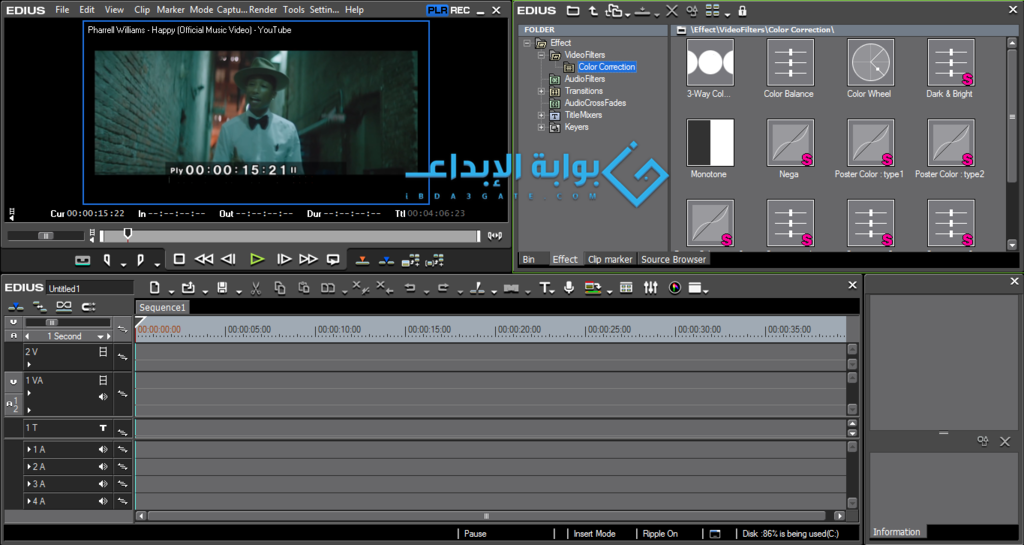
Task: Click the Voice Over microphone icon
Action: (x=569, y=288)
